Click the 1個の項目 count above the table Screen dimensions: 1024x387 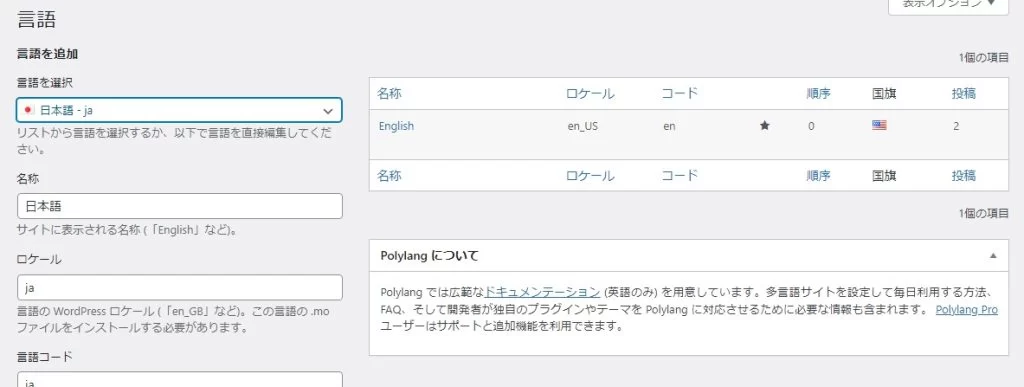pyautogui.click(x=984, y=58)
